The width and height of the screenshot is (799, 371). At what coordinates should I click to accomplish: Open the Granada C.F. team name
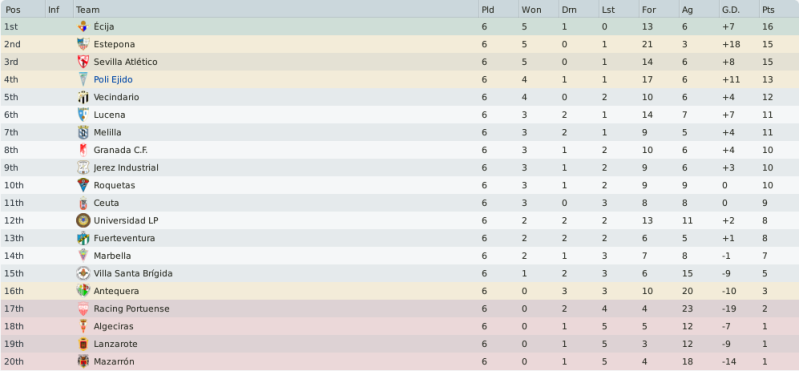pos(121,150)
